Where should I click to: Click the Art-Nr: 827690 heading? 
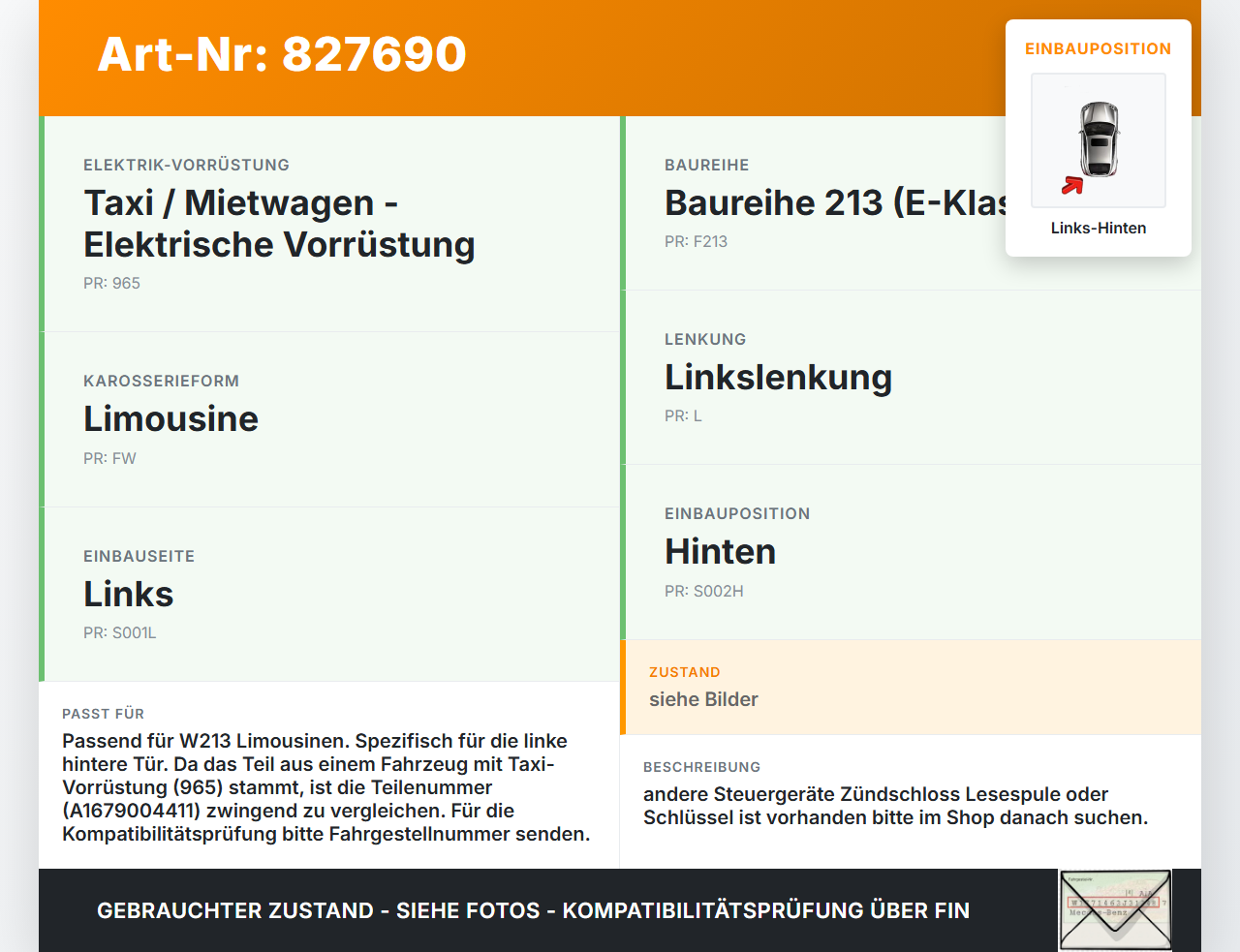(x=282, y=54)
